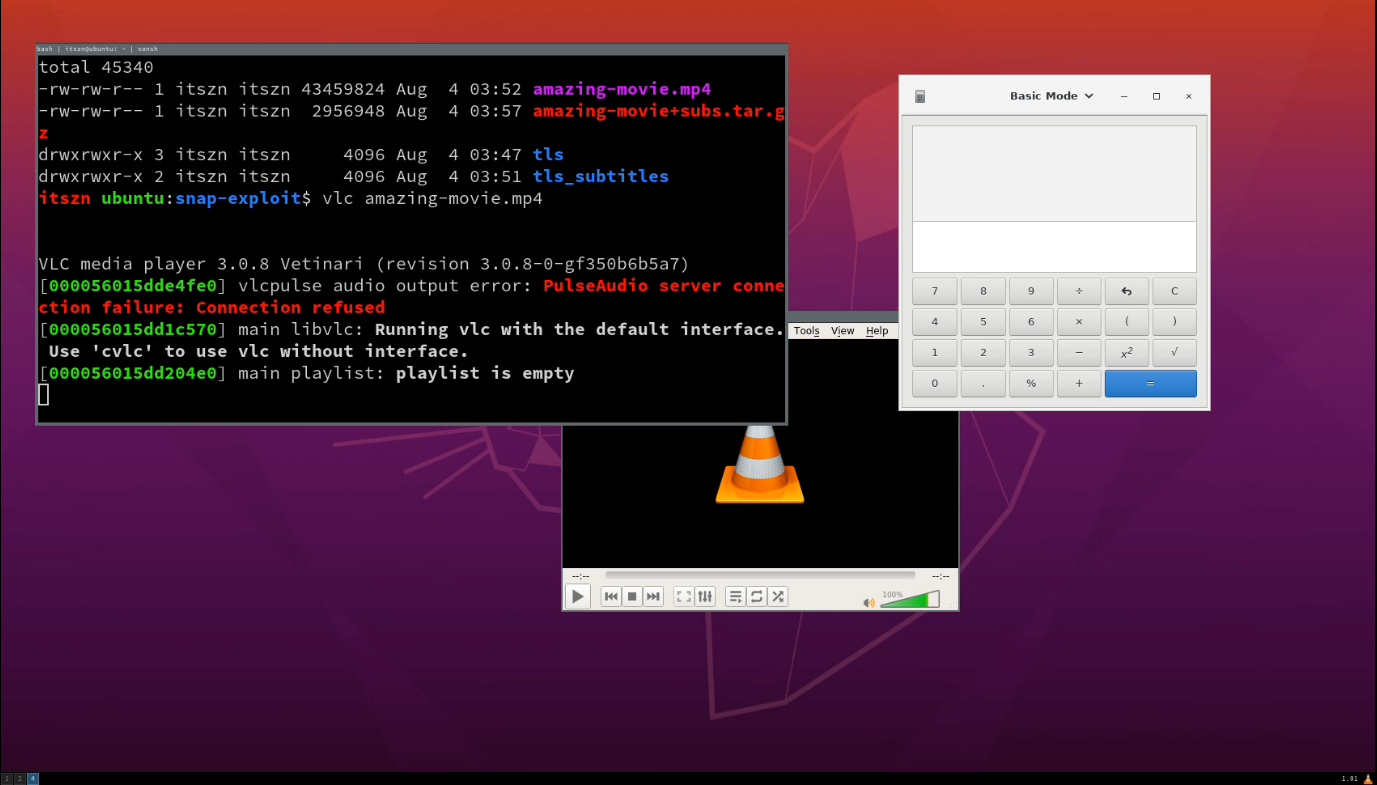Stop playback with the stop icon
The image size is (1377, 785).
(632, 597)
